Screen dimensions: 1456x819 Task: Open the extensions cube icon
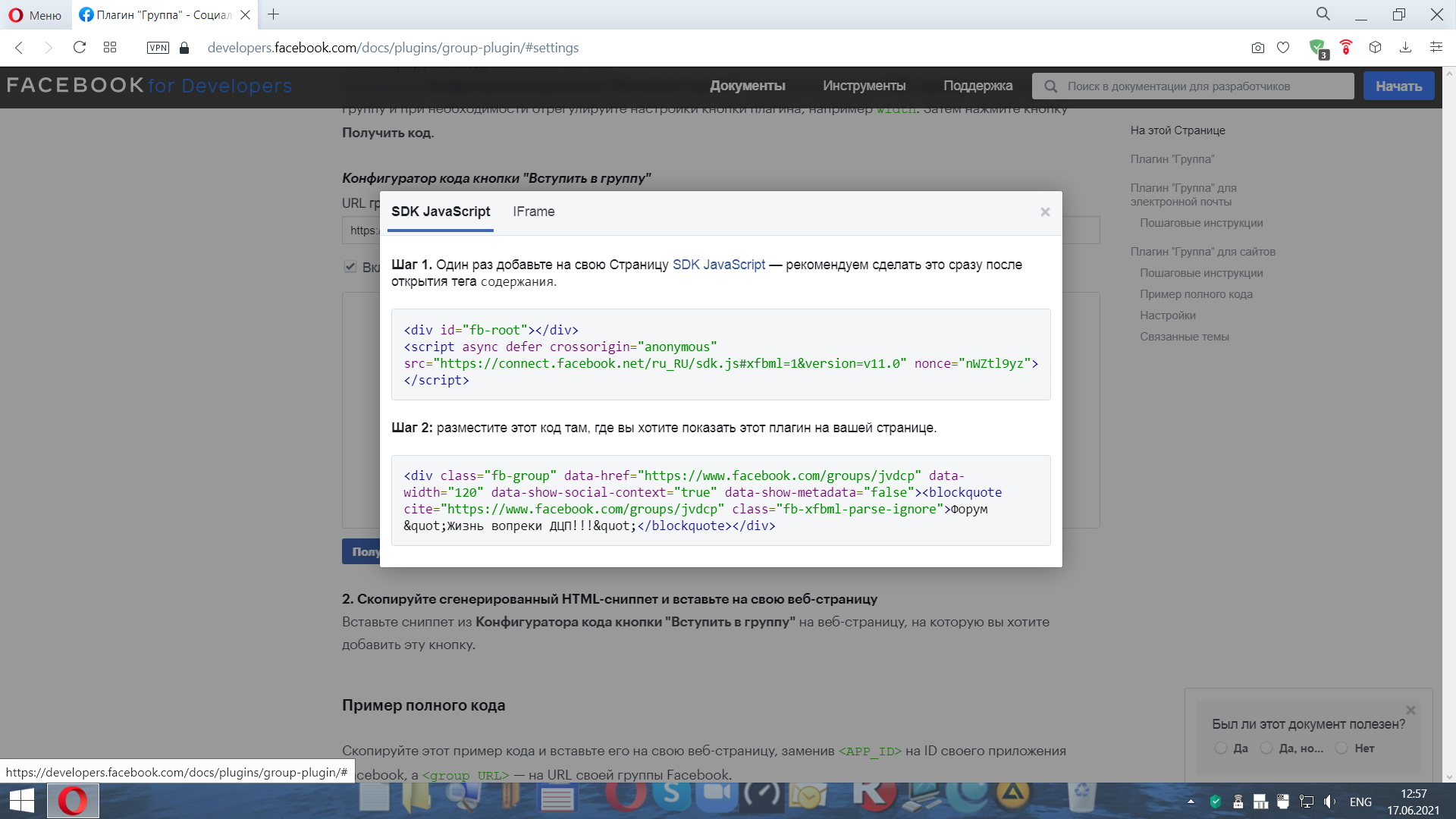(x=1376, y=48)
